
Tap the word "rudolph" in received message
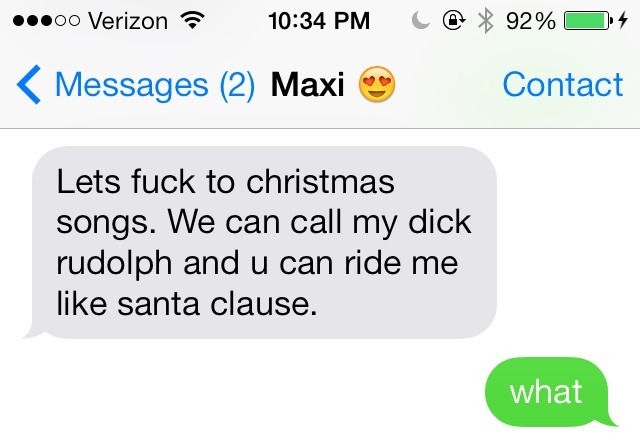(x=114, y=264)
